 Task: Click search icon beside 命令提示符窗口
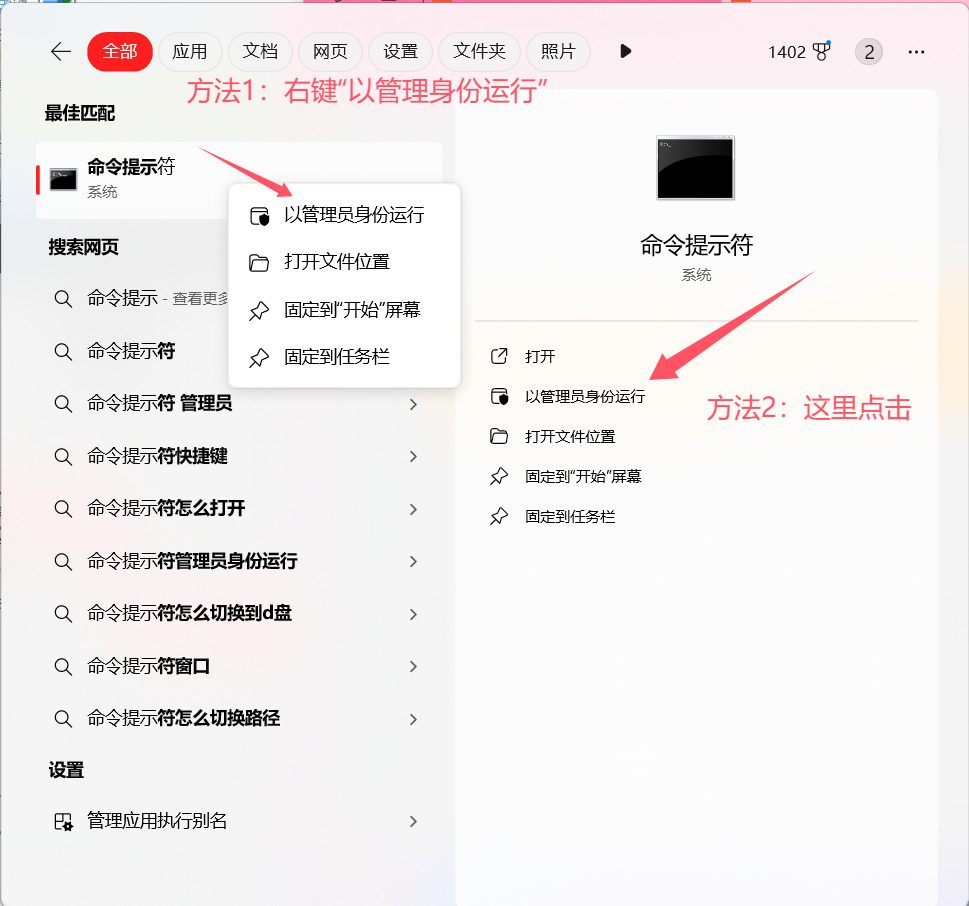tap(63, 667)
